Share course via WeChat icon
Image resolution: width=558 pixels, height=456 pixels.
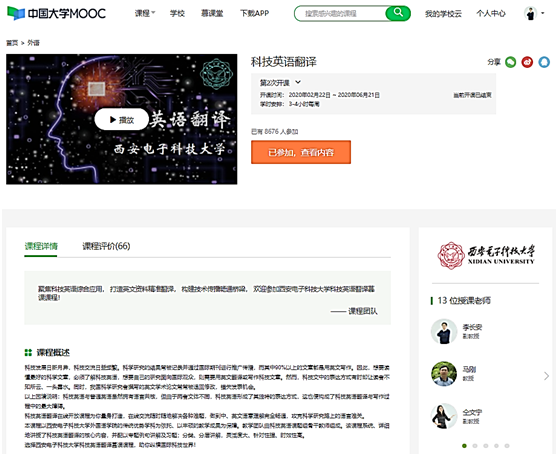pyautogui.click(x=511, y=62)
